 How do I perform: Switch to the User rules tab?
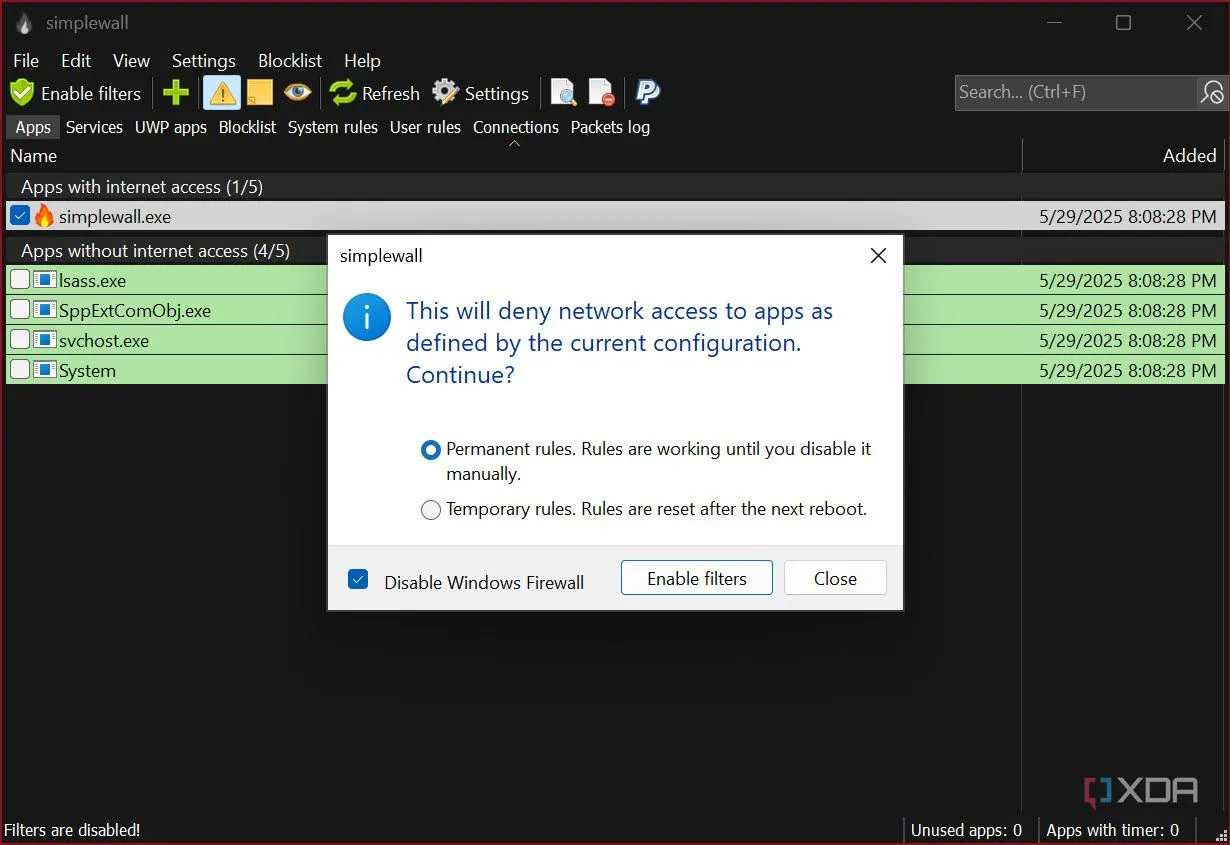point(425,127)
